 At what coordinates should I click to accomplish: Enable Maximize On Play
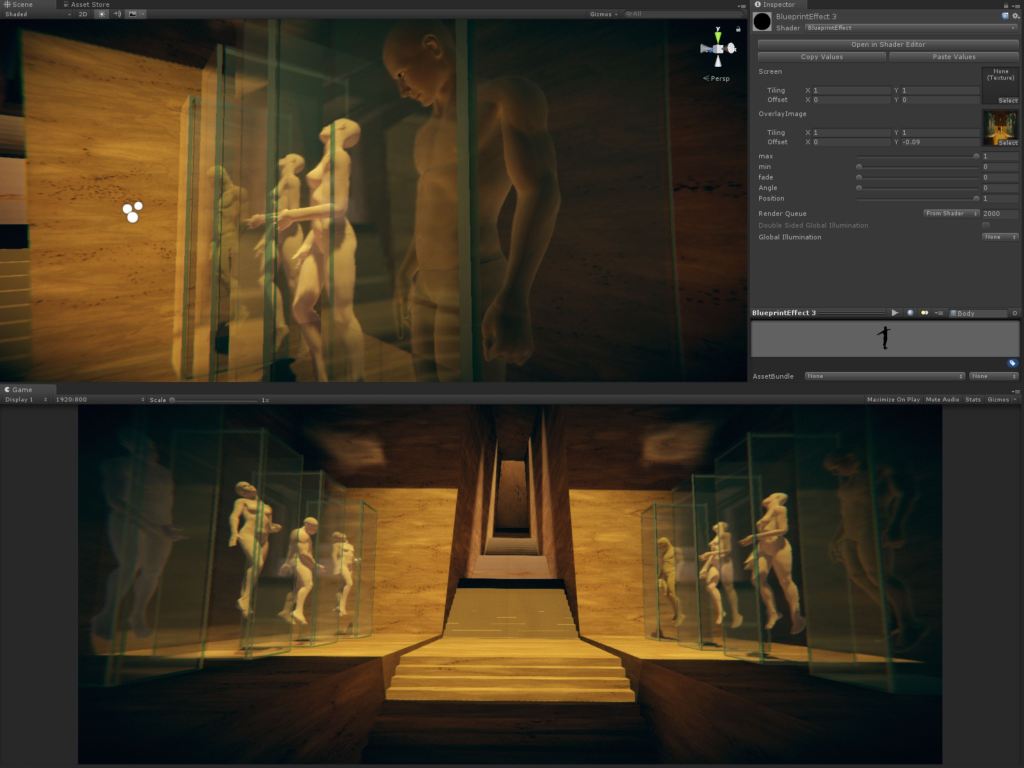pos(893,399)
